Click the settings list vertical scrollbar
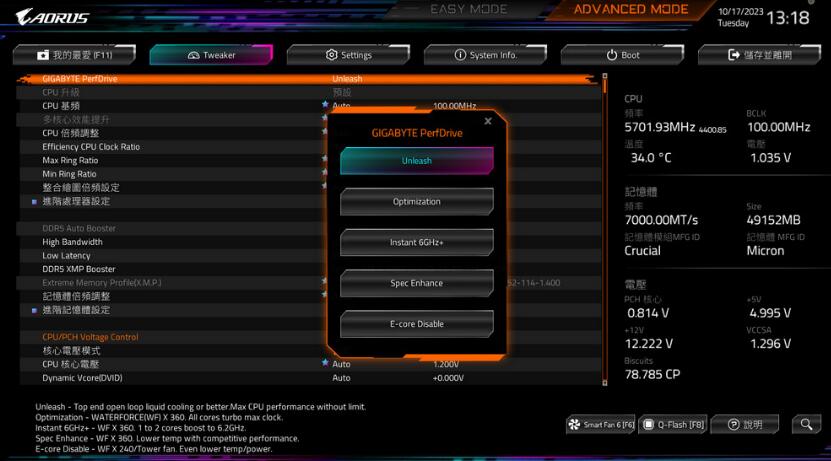Image resolution: width=831 pixels, height=461 pixels. tap(604, 230)
